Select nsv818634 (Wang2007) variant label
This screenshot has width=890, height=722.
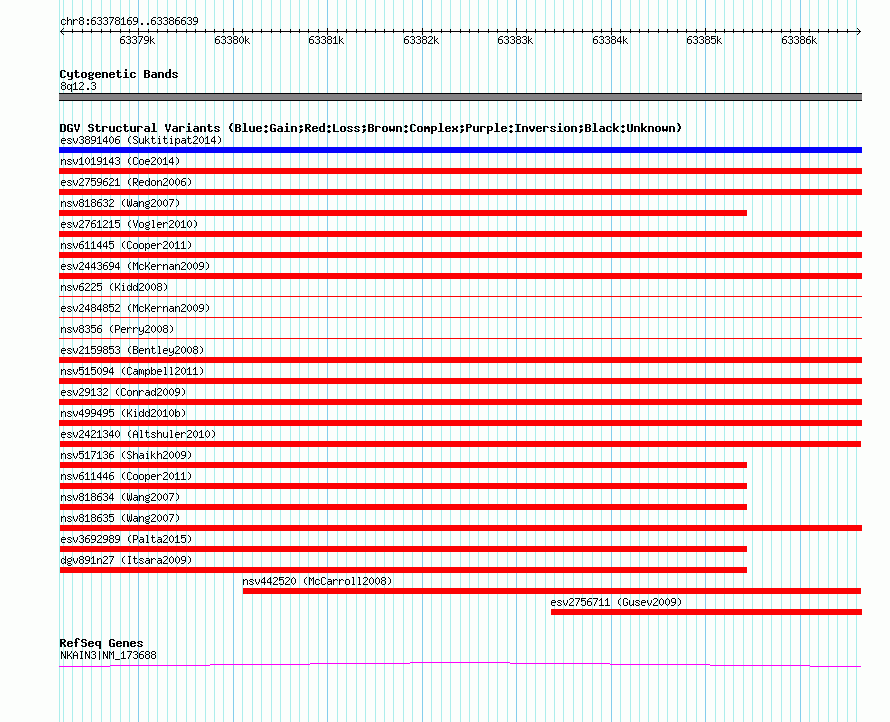coord(120,497)
